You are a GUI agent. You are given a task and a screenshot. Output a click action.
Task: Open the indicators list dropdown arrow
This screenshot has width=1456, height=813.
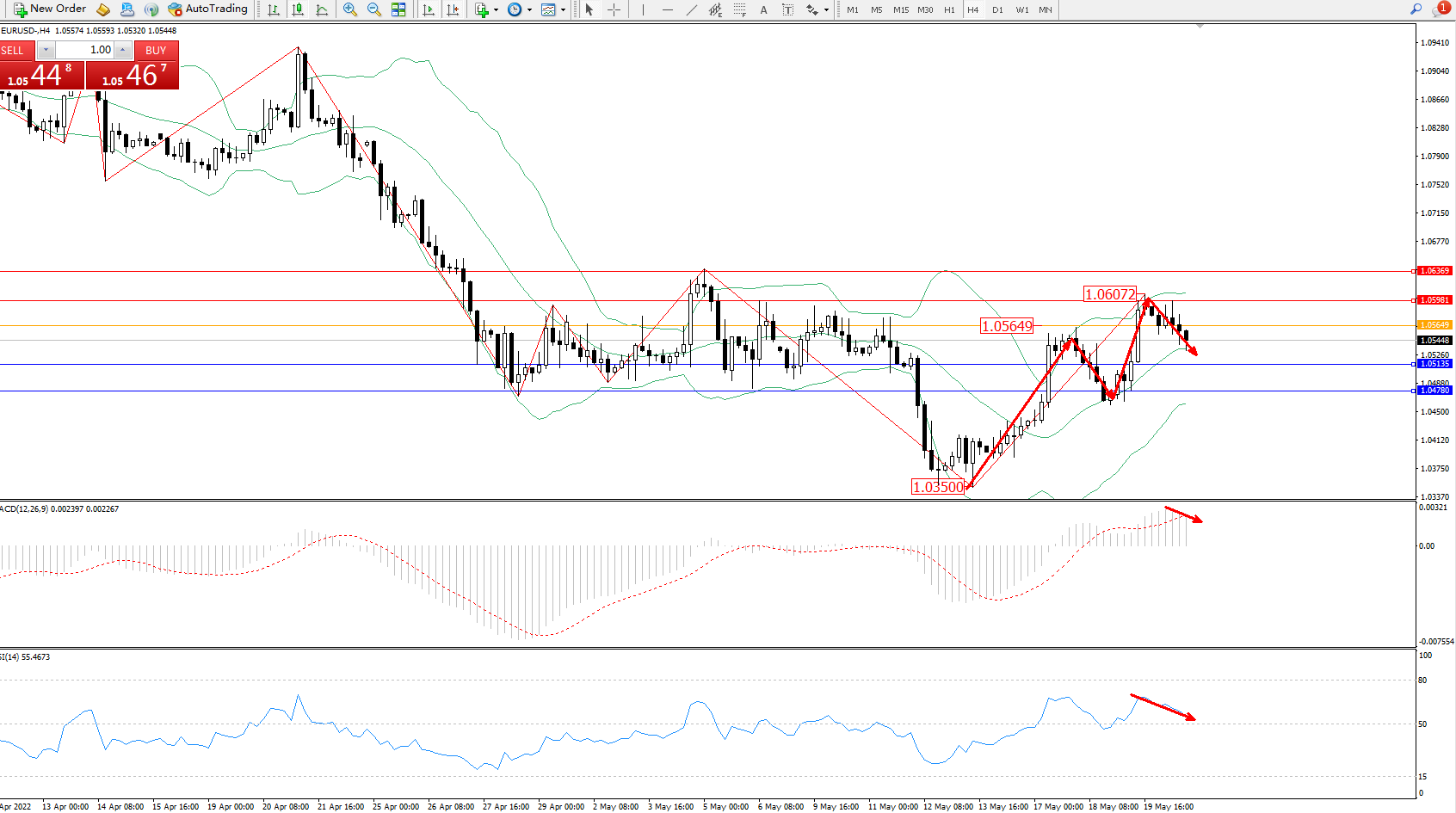[496, 10]
